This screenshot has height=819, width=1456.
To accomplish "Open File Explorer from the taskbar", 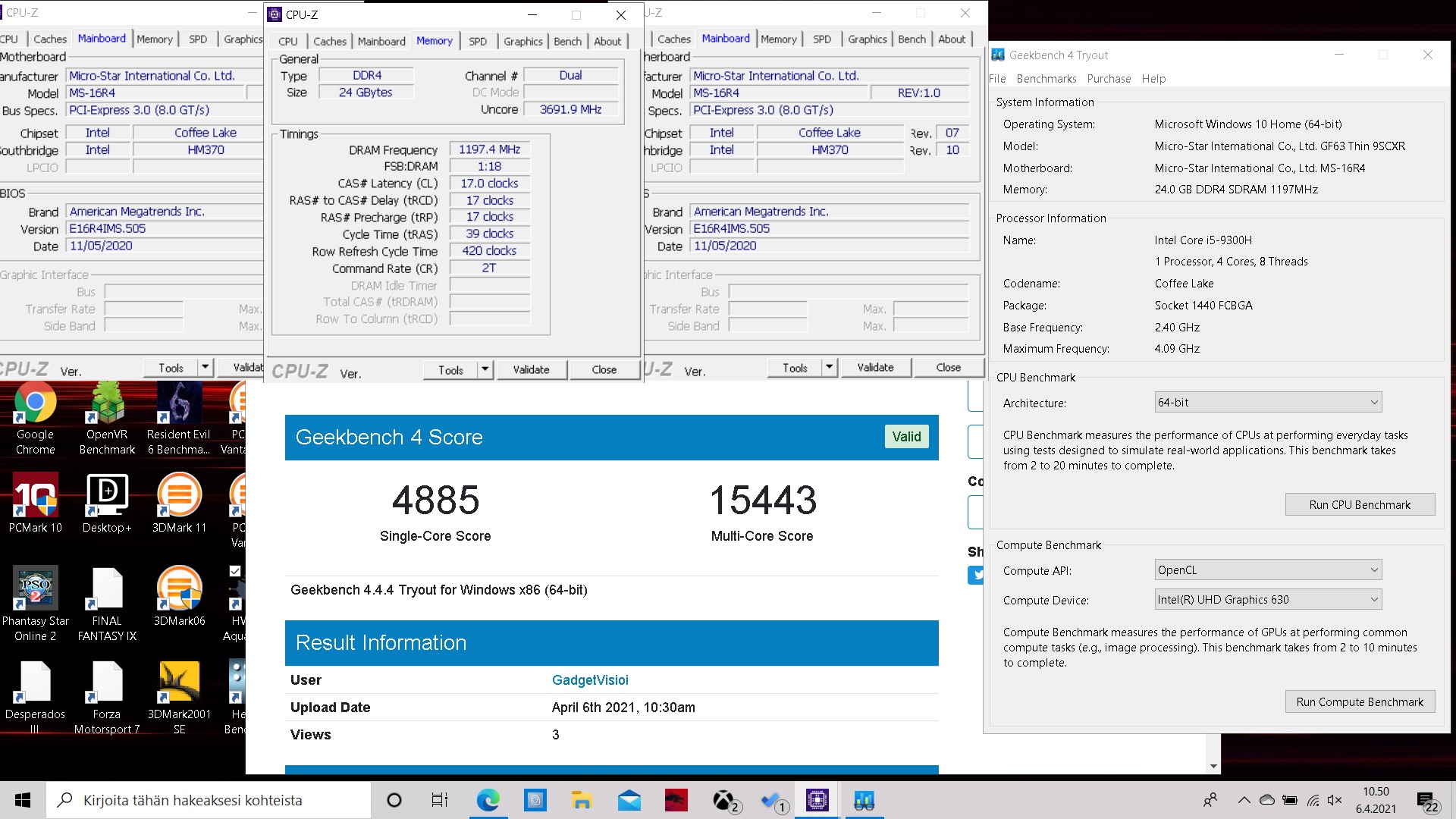I will (582, 800).
